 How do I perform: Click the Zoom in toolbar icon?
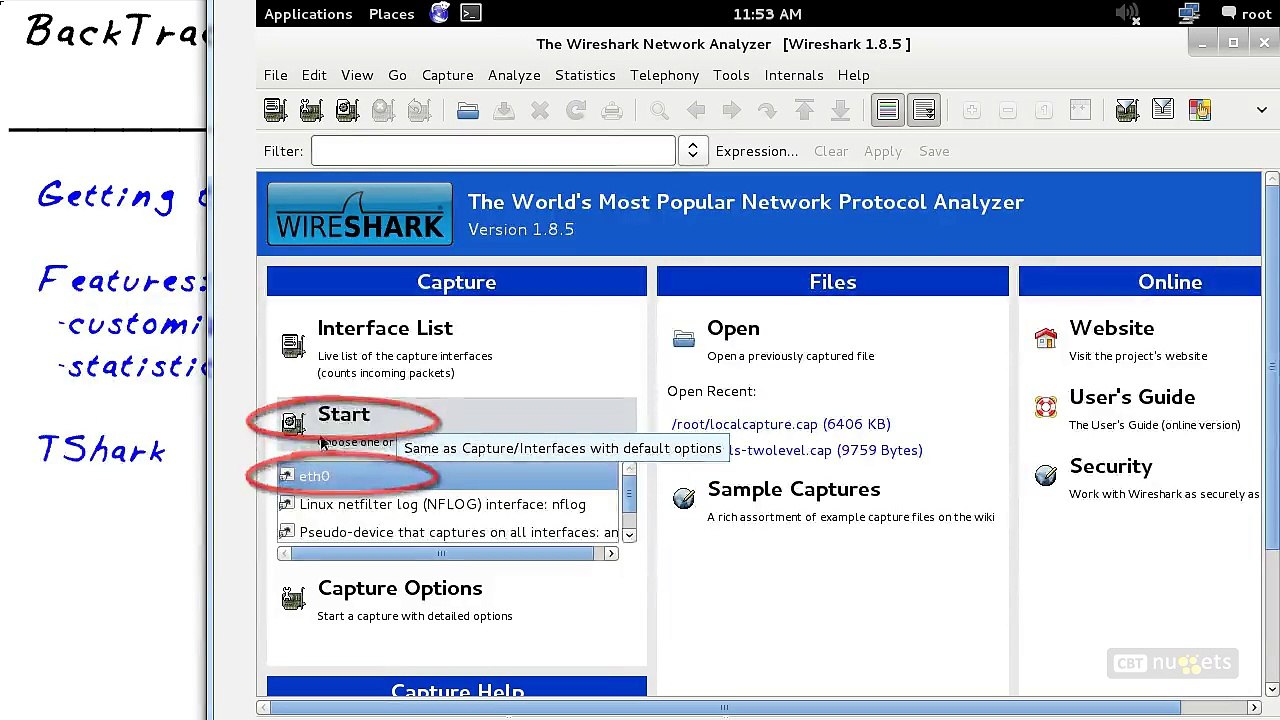point(972,110)
